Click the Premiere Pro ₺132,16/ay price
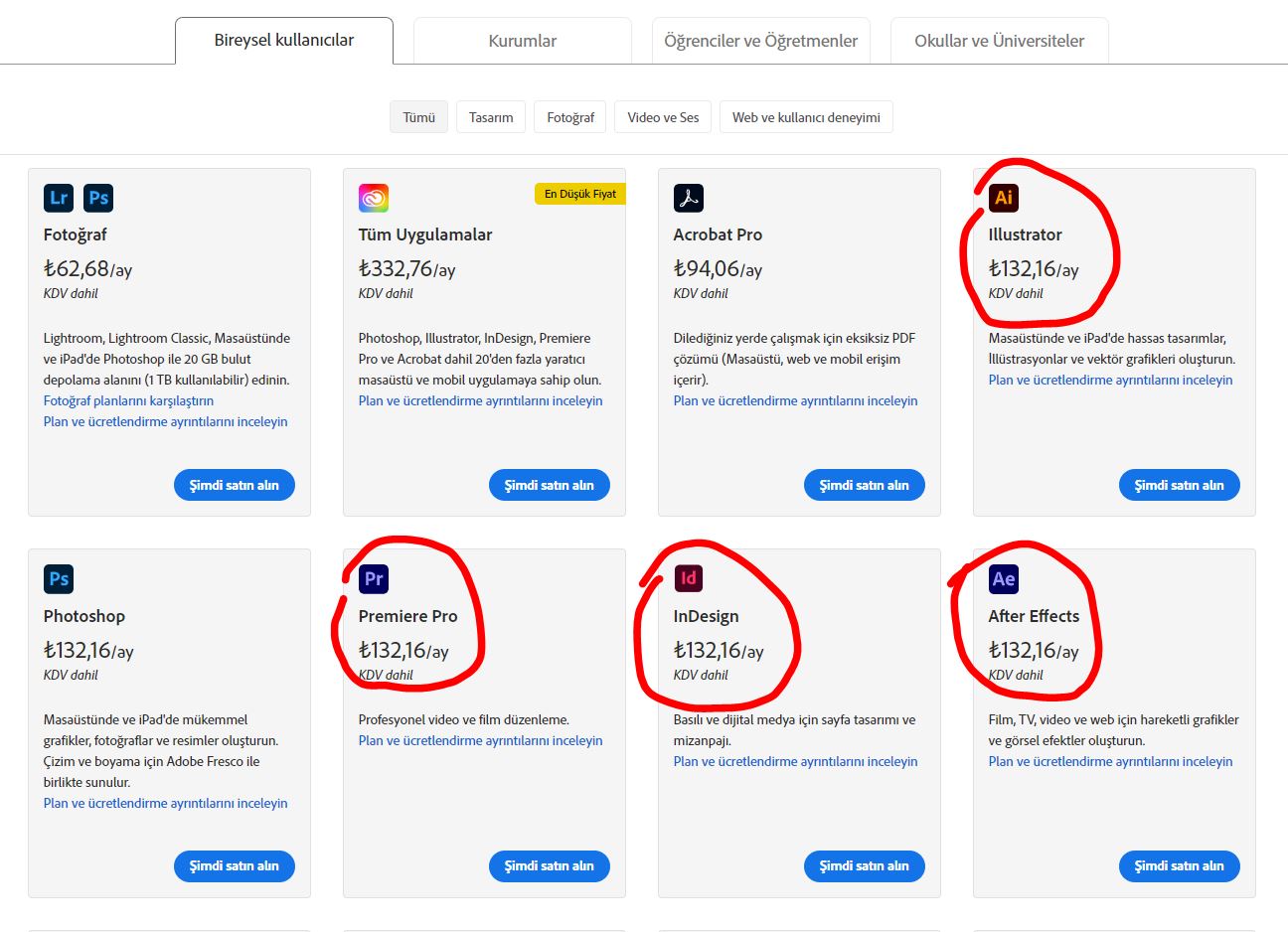 (x=403, y=650)
